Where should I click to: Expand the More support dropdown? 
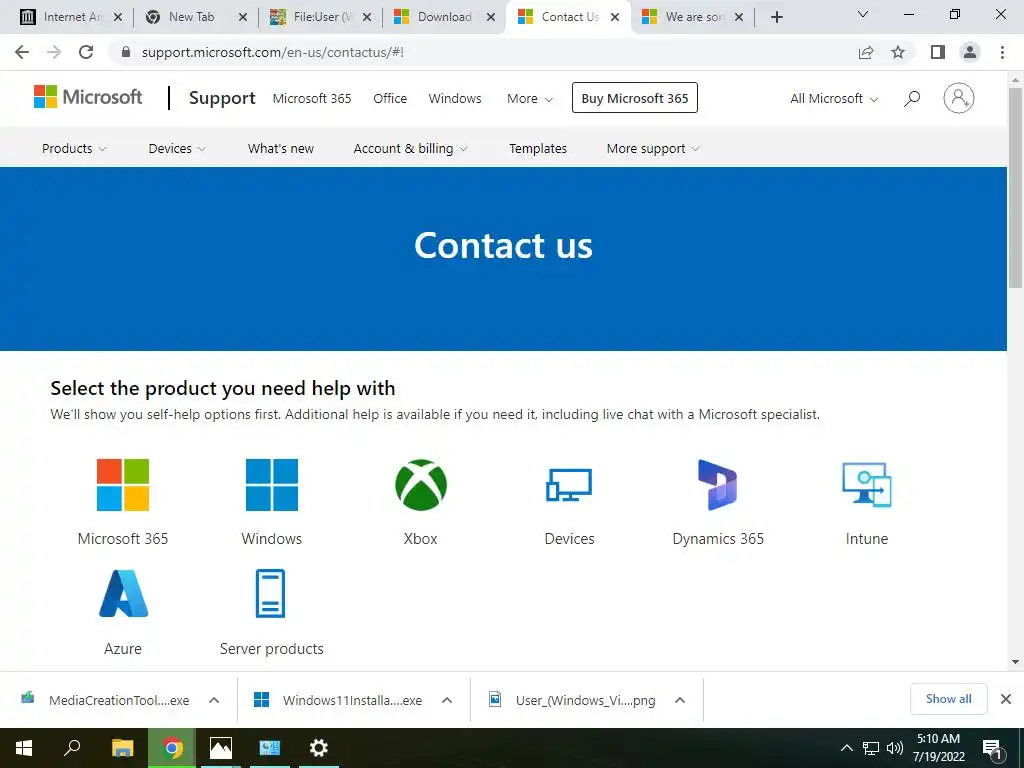[653, 148]
